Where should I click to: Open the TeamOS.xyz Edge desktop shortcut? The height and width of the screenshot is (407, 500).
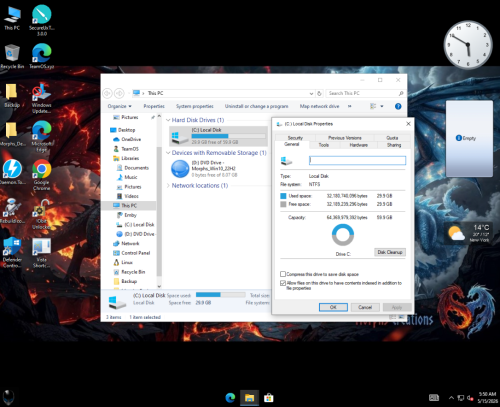pos(42,56)
